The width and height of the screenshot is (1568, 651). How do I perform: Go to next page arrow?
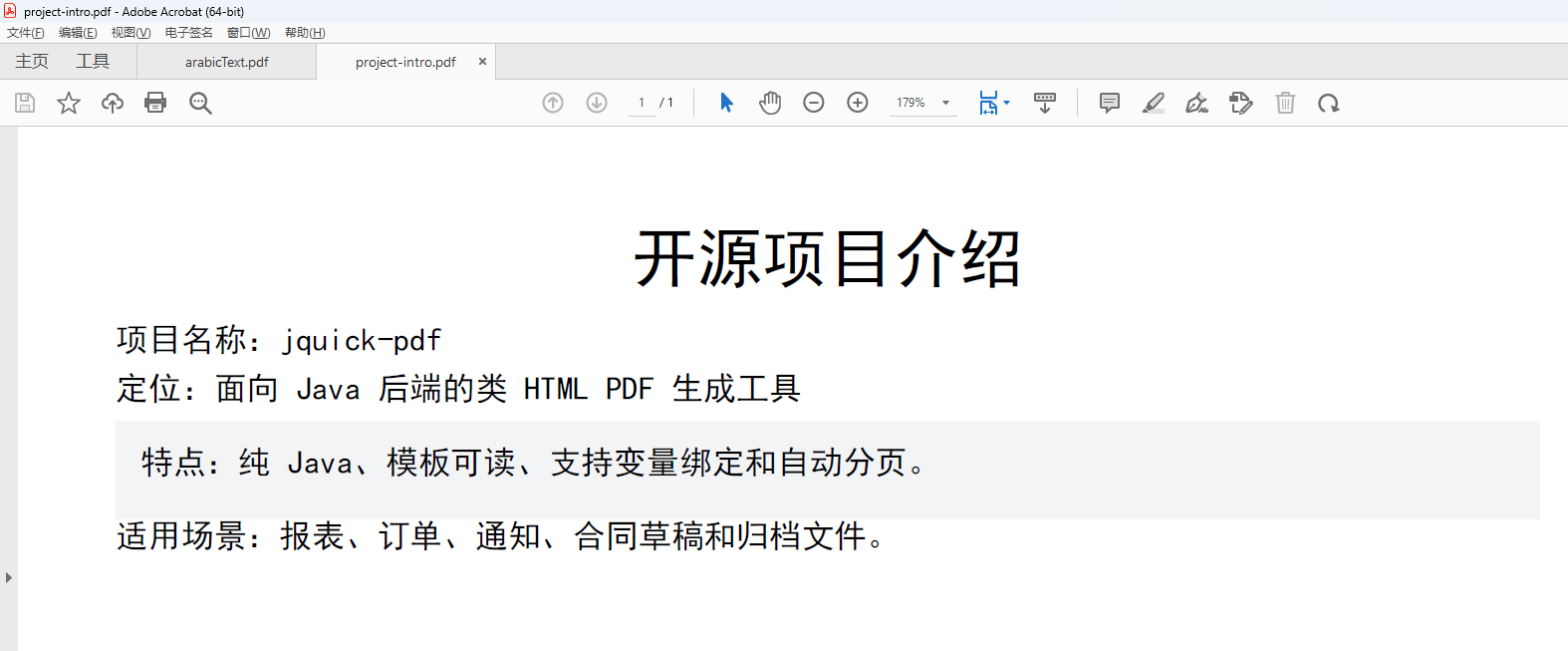click(597, 103)
